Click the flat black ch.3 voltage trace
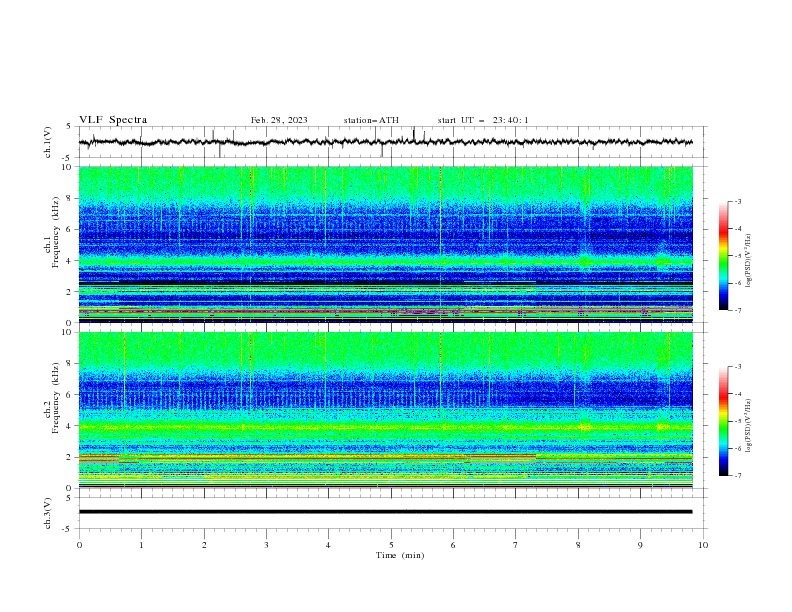 point(385,512)
